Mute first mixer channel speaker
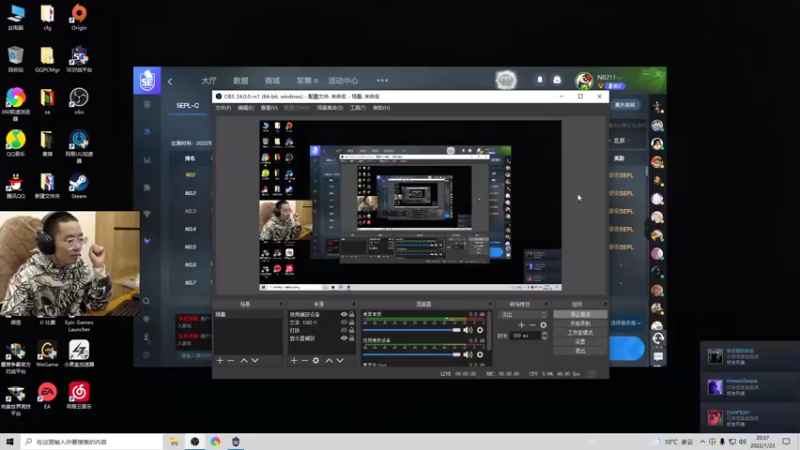This screenshot has width=800, height=450. point(468,330)
